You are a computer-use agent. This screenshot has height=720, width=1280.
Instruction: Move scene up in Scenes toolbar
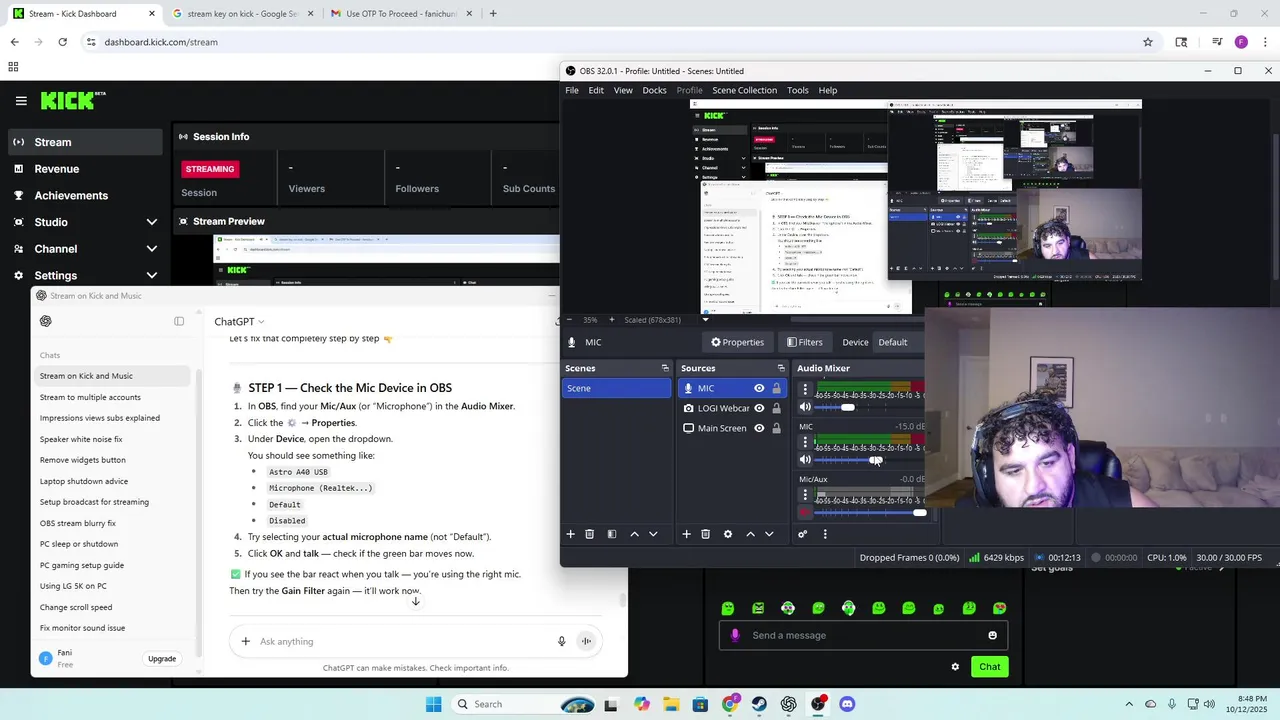[x=634, y=534]
